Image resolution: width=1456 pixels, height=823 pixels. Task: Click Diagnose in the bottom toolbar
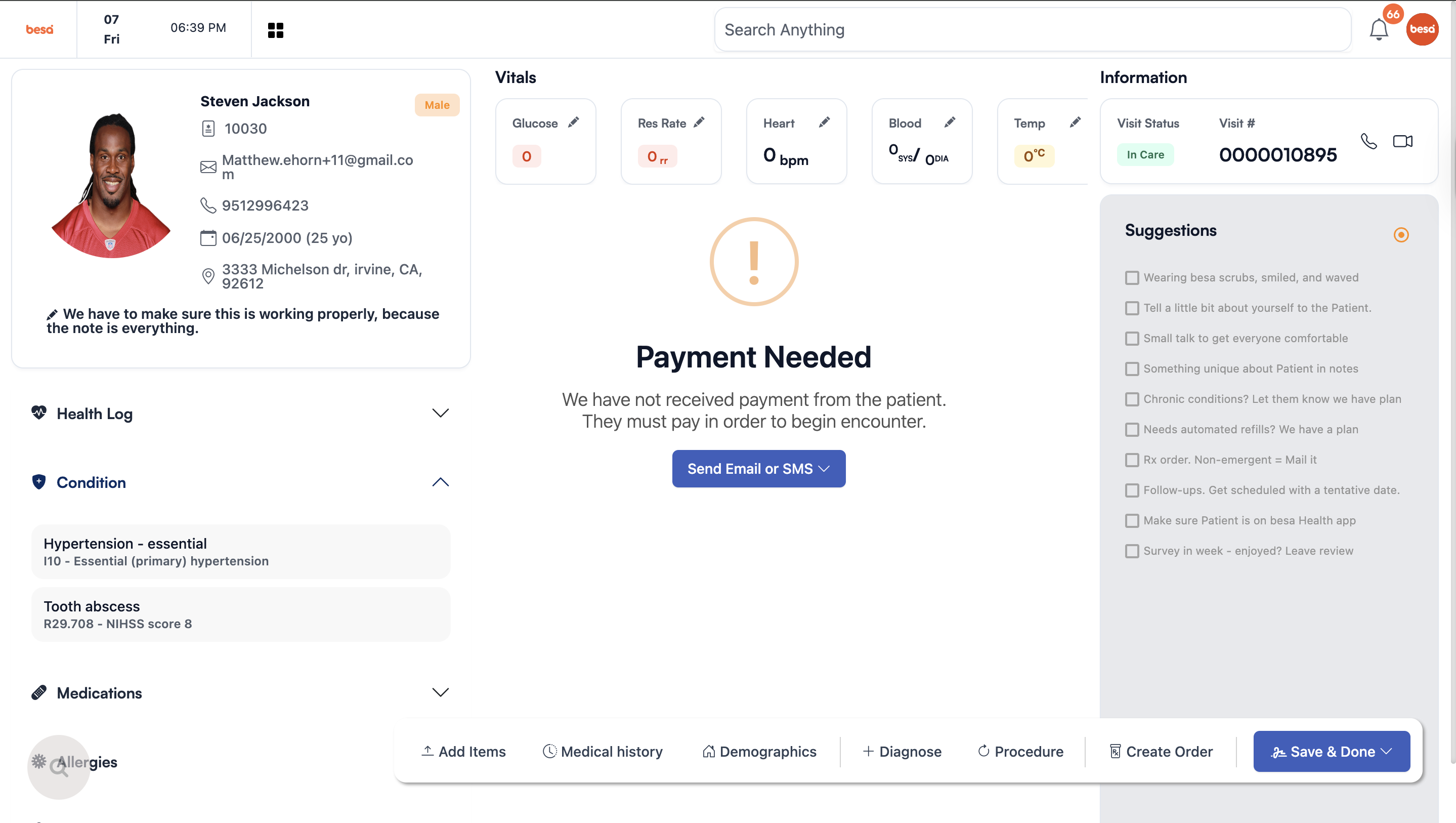point(902,752)
